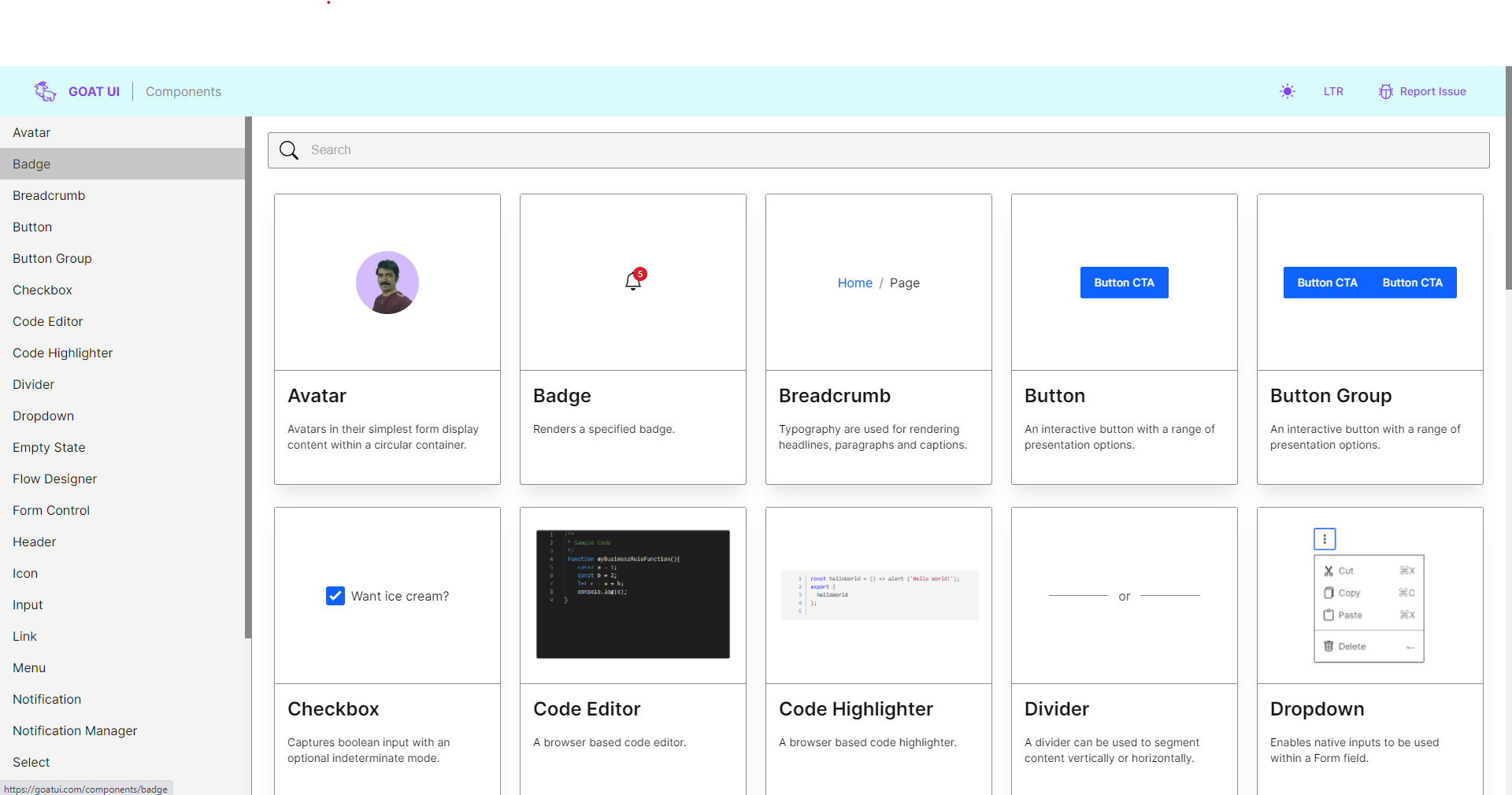Screen dimensions: 1512x795
Task: Click the sidebar vertical scrollbar
Action: (248, 377)
